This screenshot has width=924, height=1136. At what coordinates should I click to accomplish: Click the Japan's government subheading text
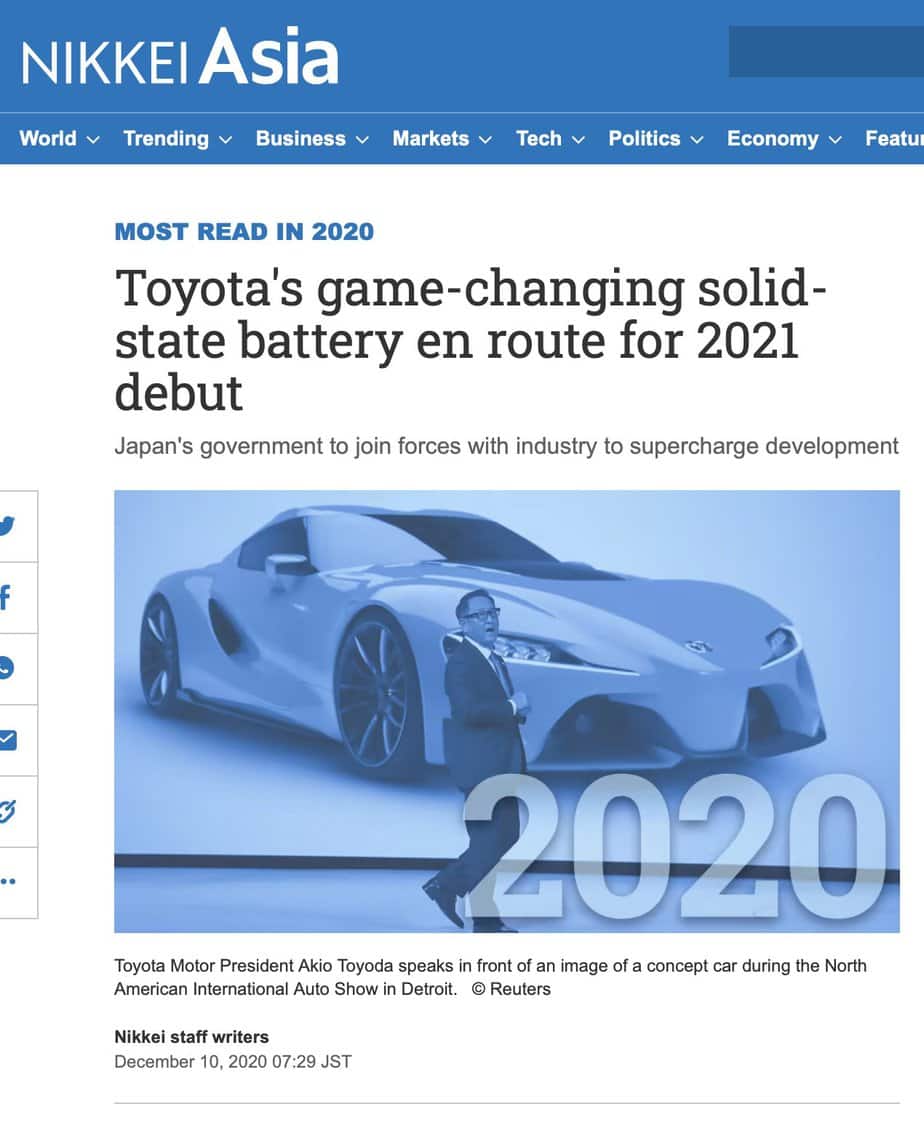point(506,446)
